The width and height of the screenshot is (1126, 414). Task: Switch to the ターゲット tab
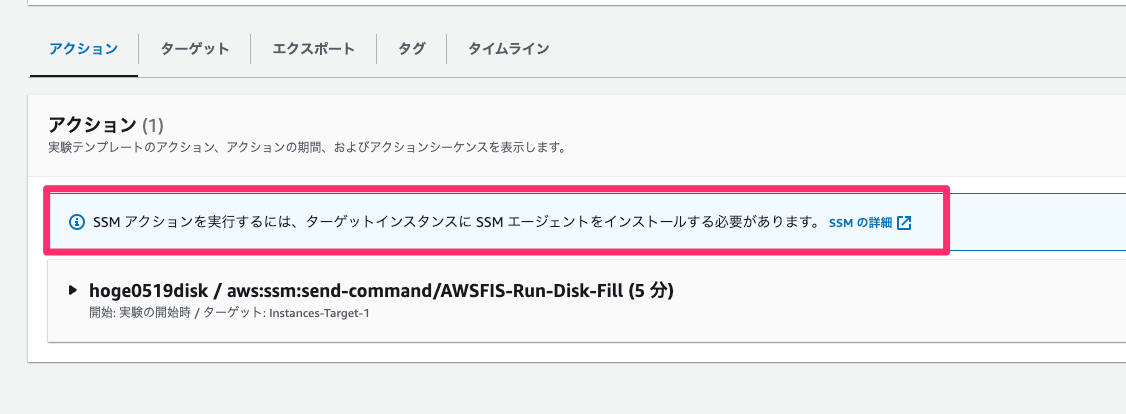(x=195, y=49)
